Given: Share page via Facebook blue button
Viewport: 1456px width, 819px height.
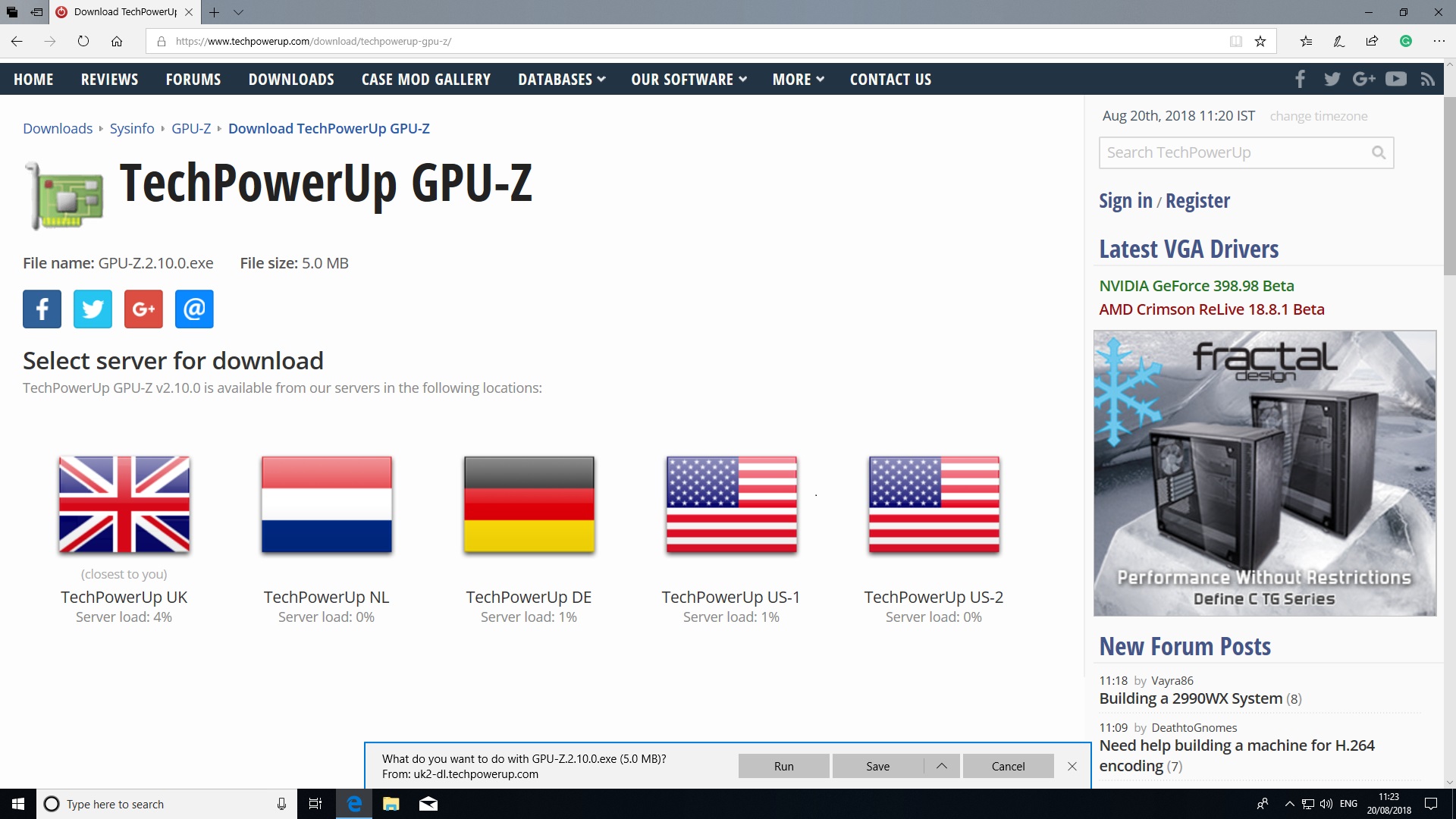Looking at the screenshot, I should coord(42,309).
